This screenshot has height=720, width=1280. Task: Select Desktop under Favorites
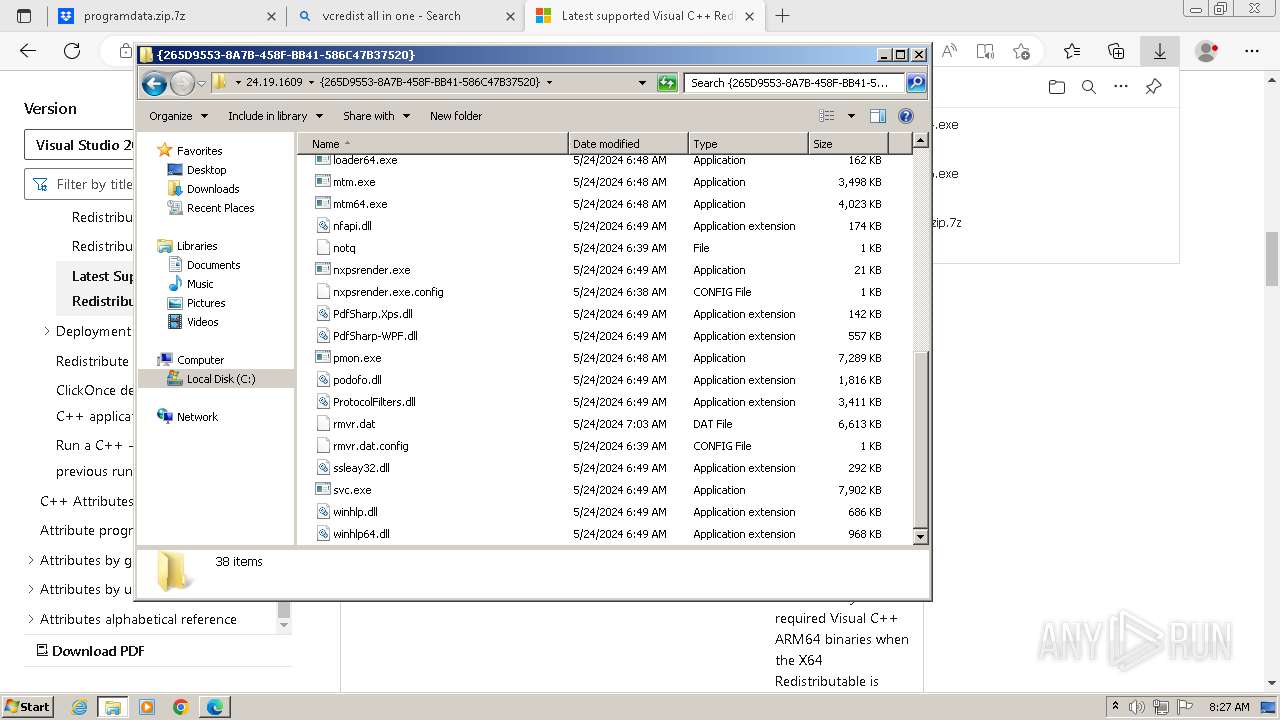click(x=206, y=170)
